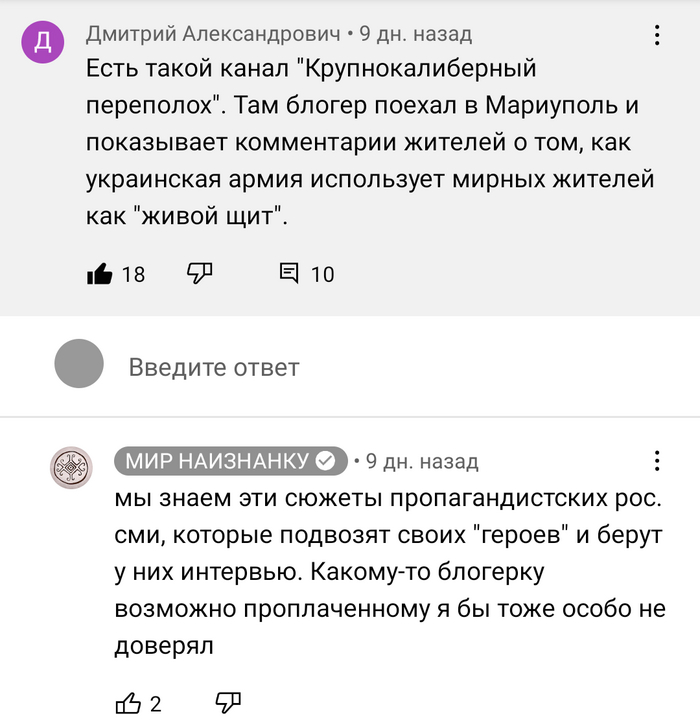This screenshot has height=727, width=700.
Task: Open МИР НАИЗНАНКУ channel avatar
Action: click(72, 467)
